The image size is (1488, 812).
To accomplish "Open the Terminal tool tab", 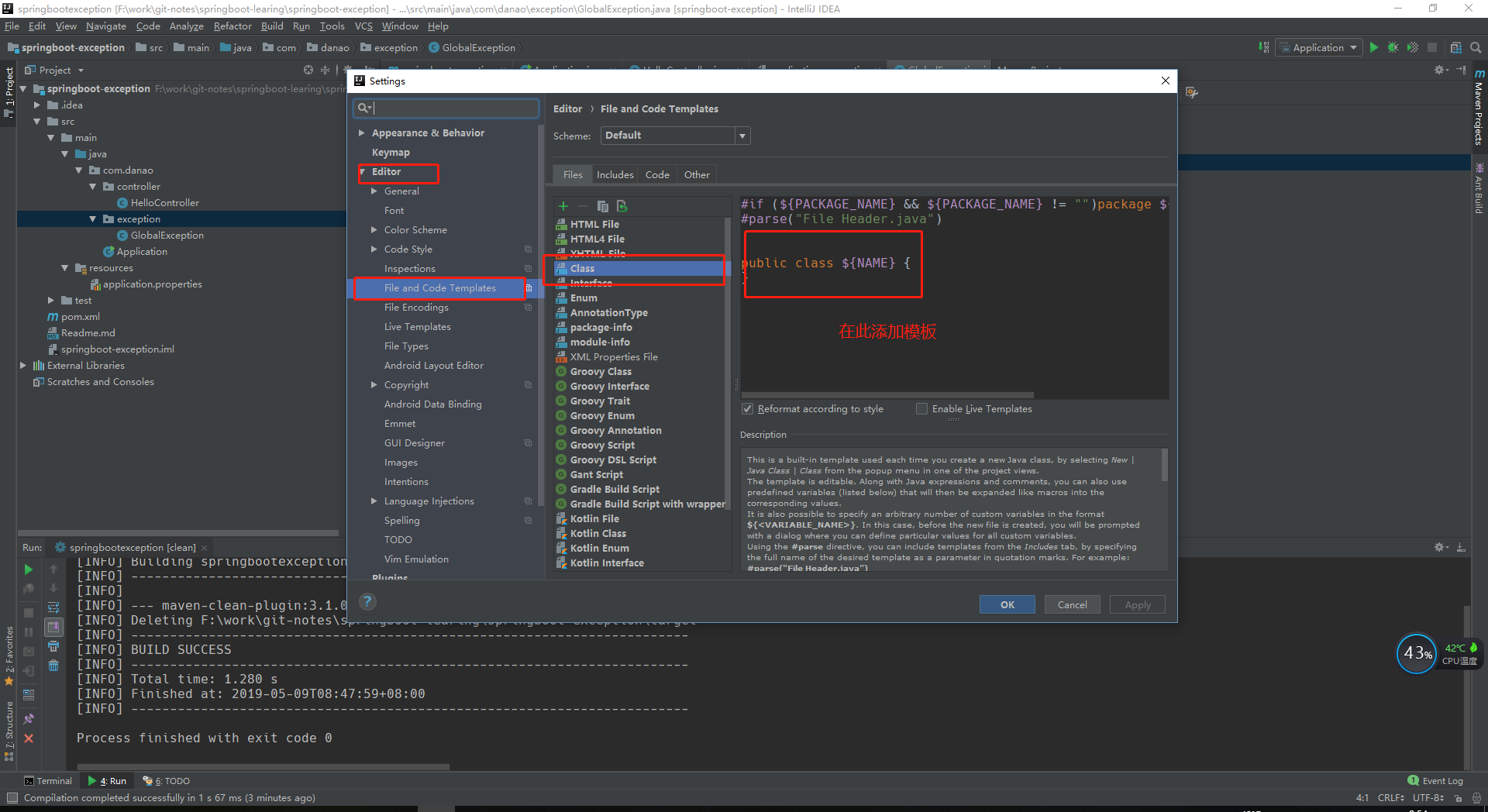I will [x=48, y=781].
